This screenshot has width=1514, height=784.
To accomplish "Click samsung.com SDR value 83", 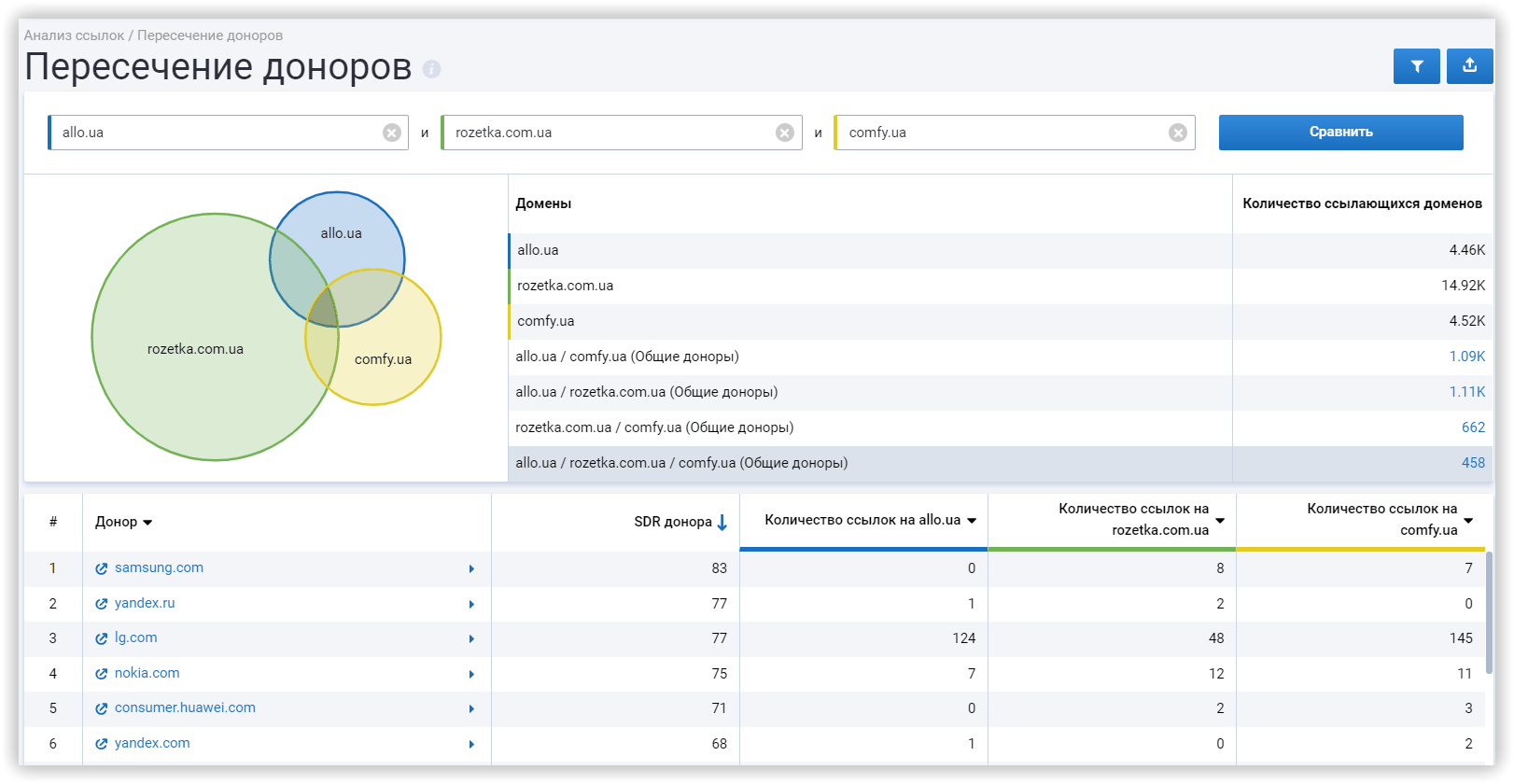I will pos(719,568).
